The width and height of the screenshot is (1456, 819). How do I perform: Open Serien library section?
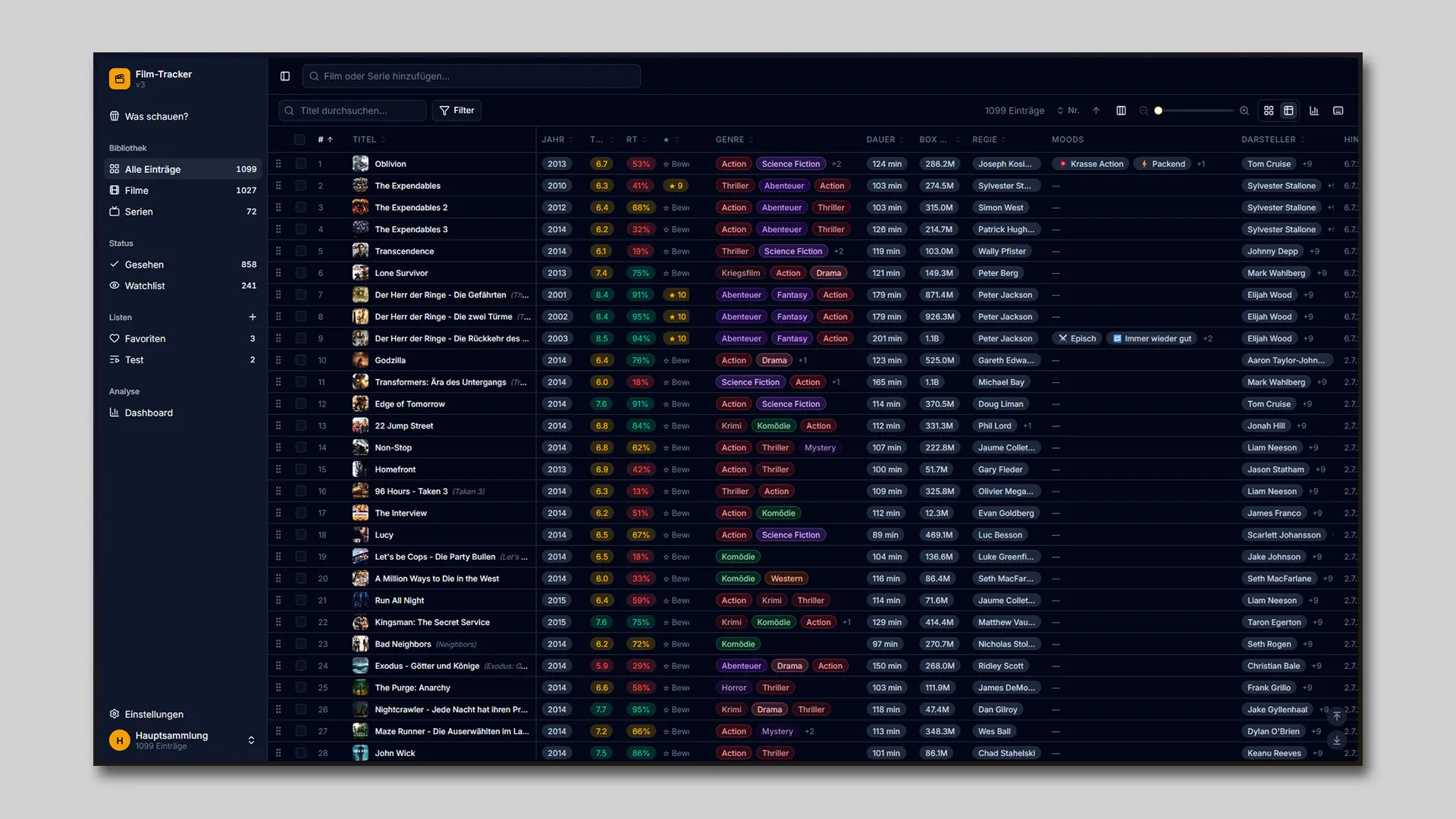coord(183,212)
